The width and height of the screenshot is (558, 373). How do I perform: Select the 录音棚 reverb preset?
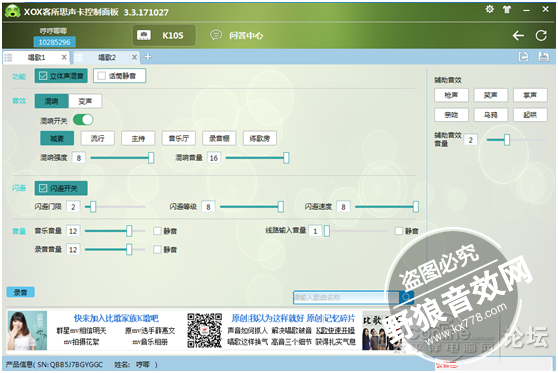[219, 138]
